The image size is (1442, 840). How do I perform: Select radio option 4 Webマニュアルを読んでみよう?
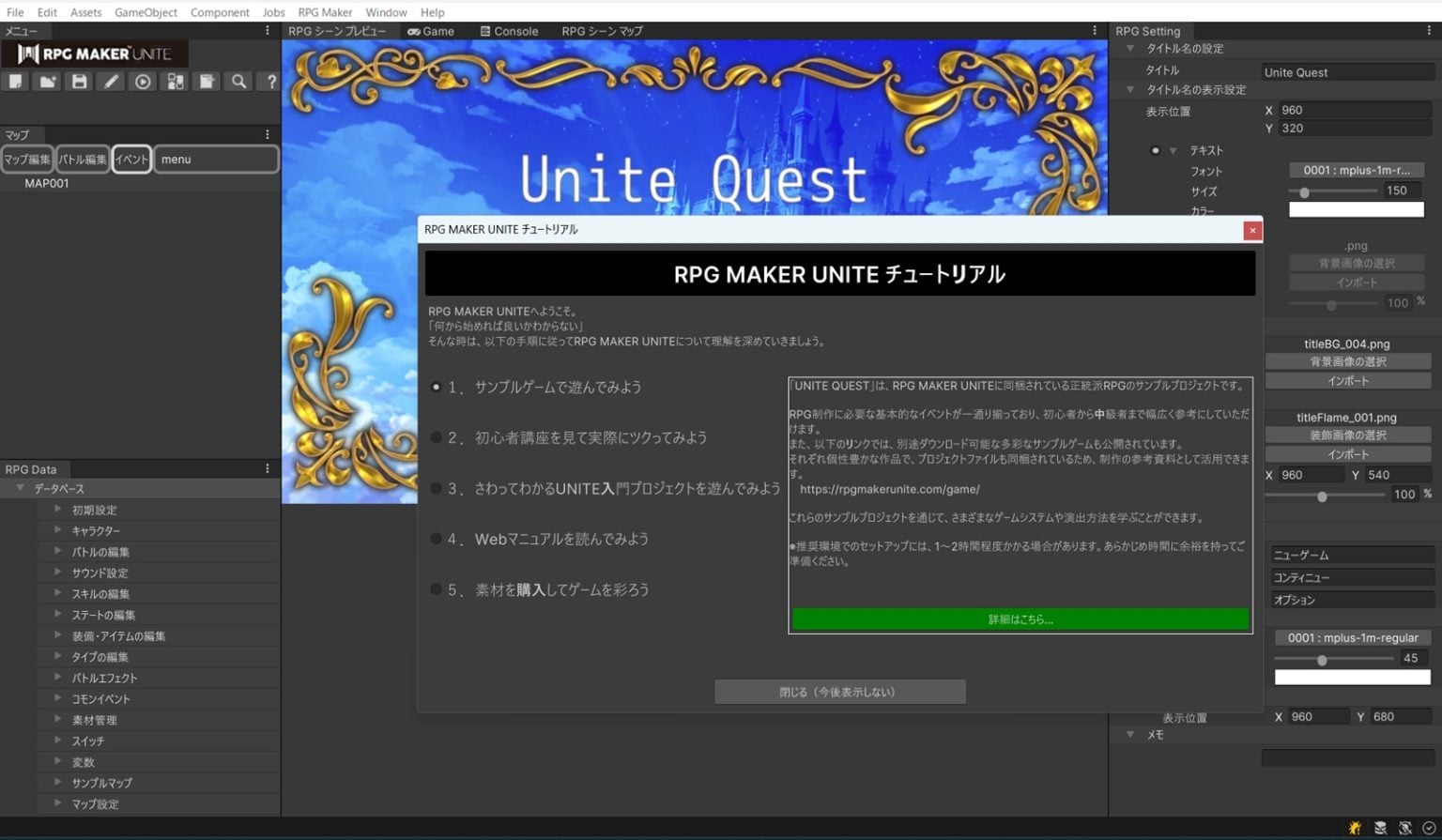436,539
